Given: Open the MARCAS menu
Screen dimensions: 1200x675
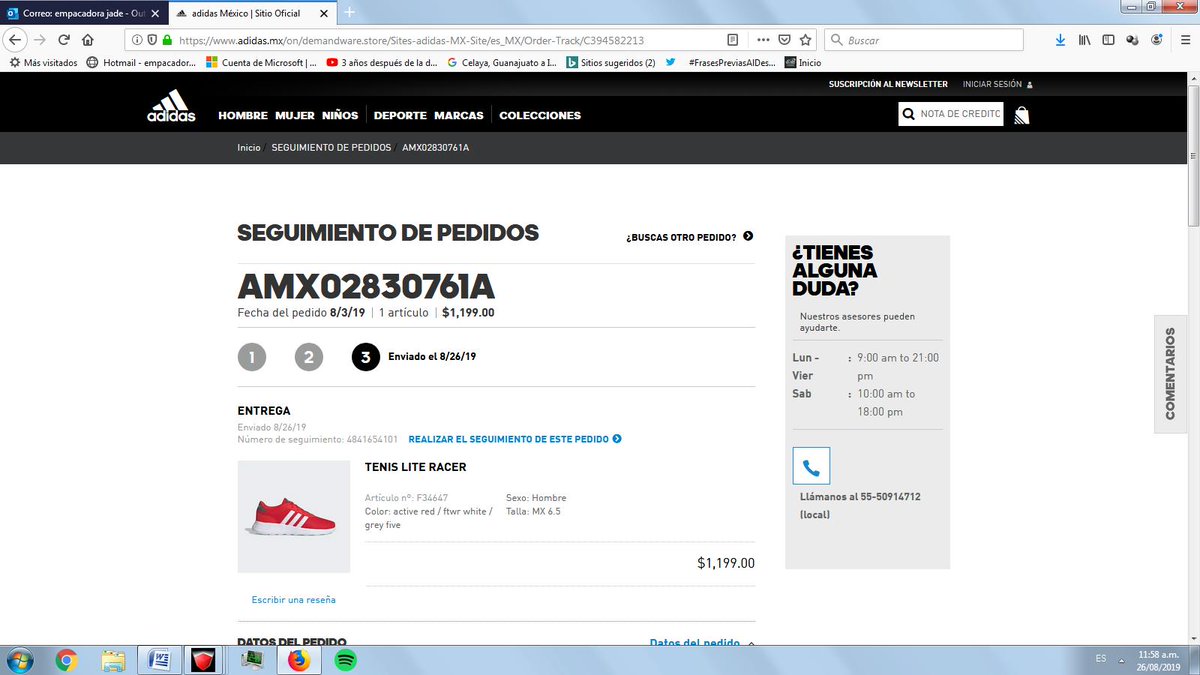Looking at the screenshot, I should (459, 115).
